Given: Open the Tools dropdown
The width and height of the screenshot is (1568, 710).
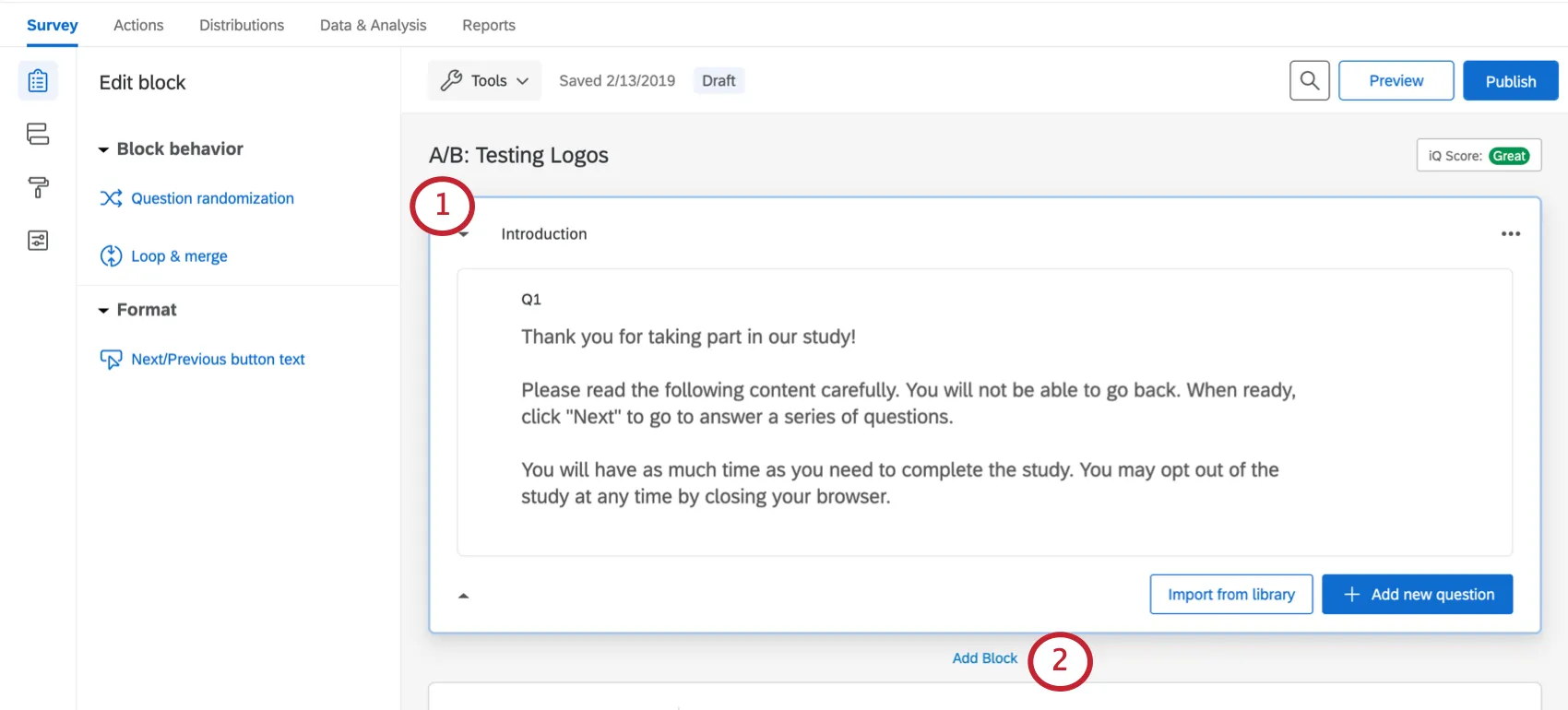Looking at the screenshot, I should 484,80.
